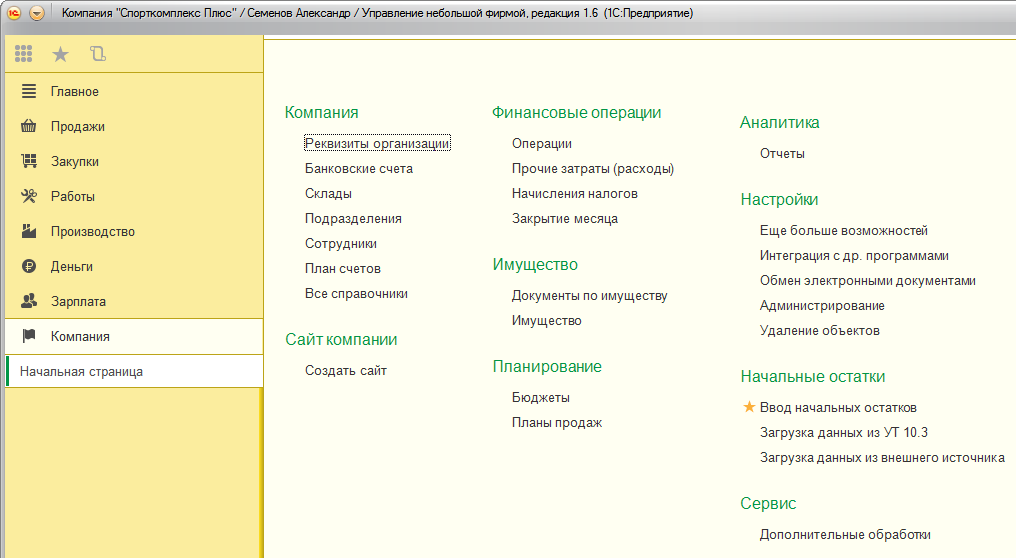Open Бюджеты link
Screen dimensions: 1016x558
[x=541, y=397]
